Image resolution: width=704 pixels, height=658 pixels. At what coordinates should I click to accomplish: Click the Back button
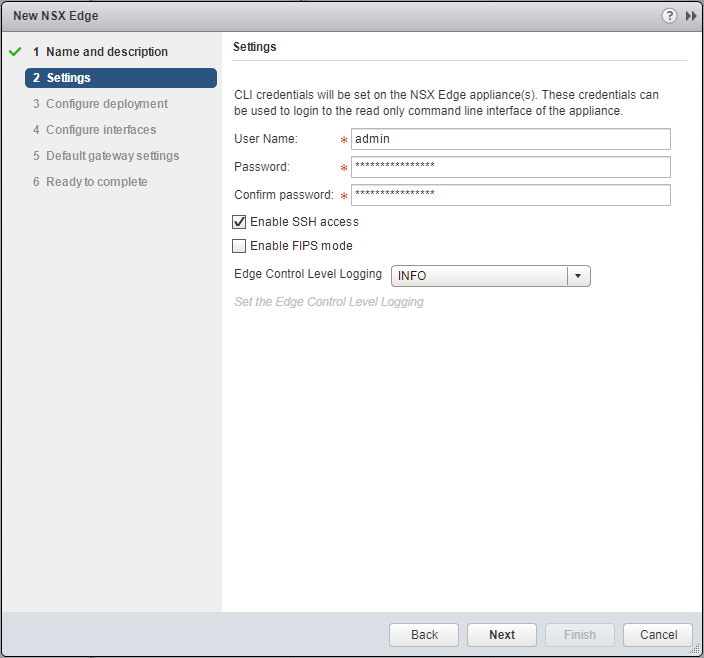click(424, 635)
